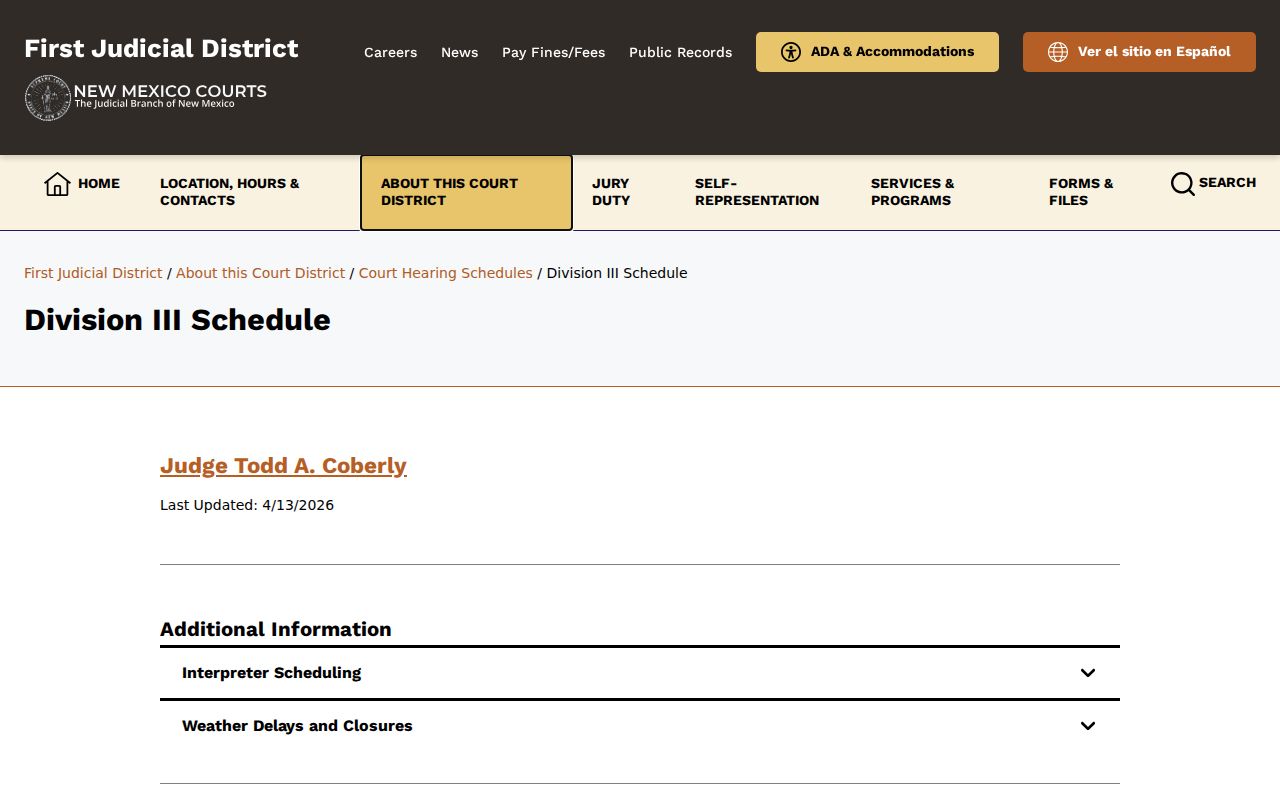Open Public Records link
Screen dimensions: 1280x800
coord(680,52)
